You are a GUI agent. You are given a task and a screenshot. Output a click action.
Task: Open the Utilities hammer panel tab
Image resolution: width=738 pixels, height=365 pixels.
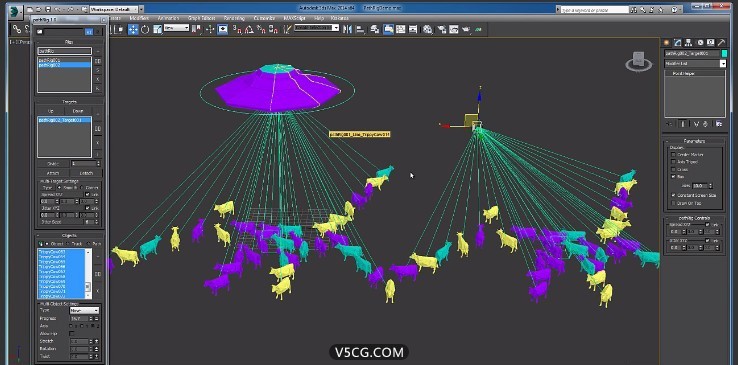[721, 42]
